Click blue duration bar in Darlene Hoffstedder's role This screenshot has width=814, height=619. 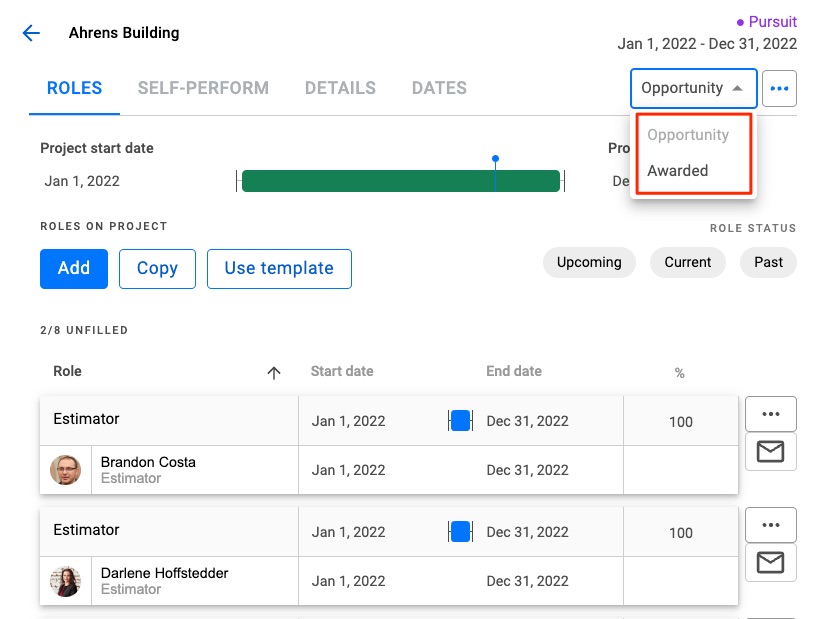point(460,532)
